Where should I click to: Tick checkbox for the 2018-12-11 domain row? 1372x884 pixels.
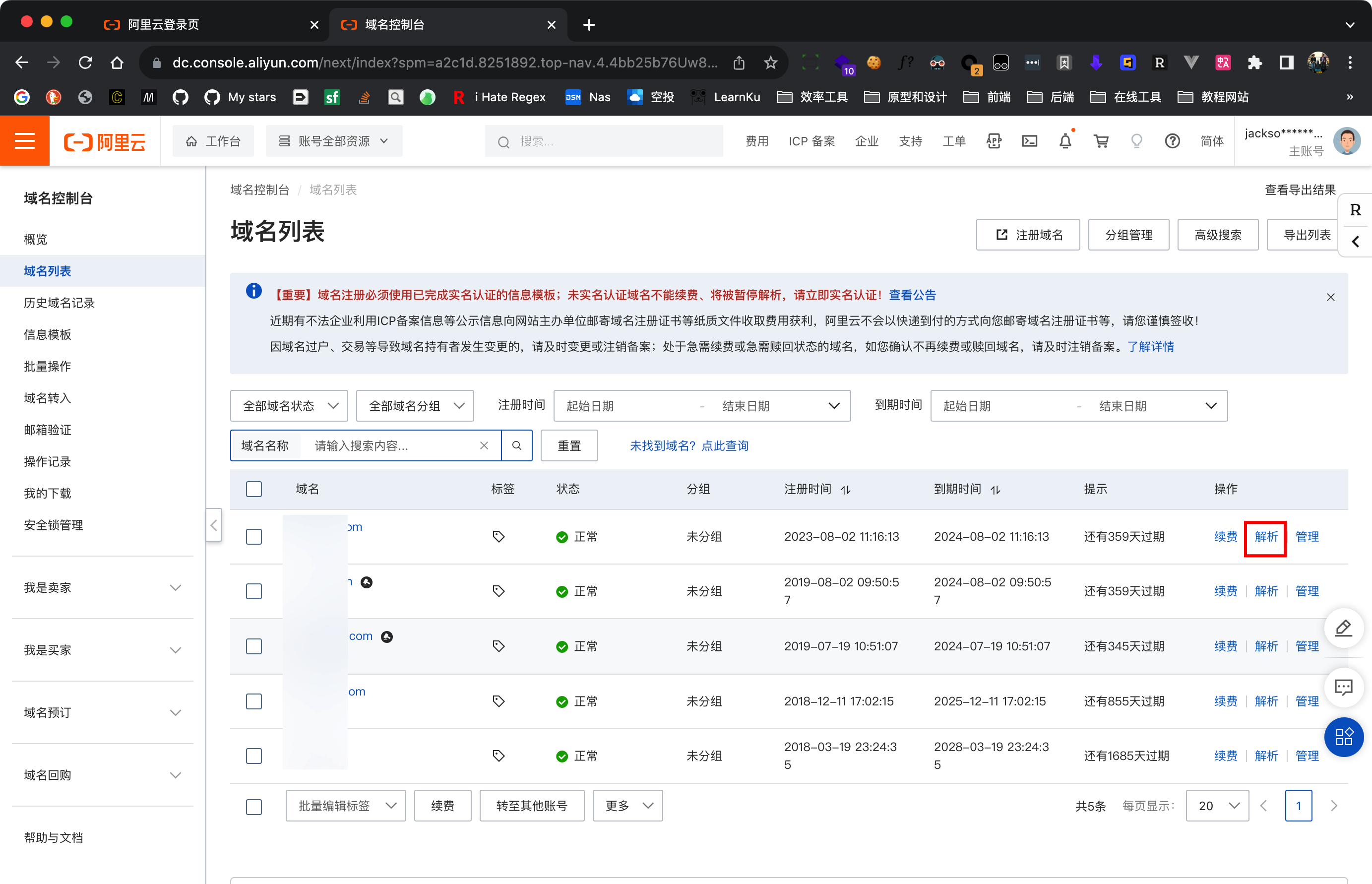click(x=253, y=701)
